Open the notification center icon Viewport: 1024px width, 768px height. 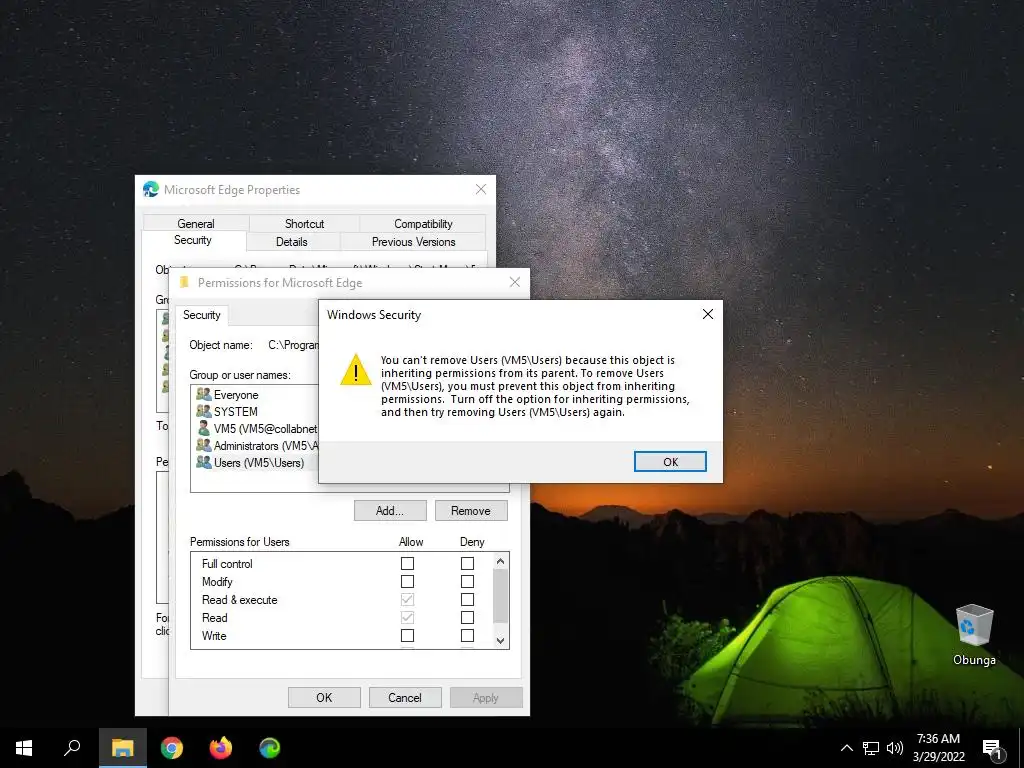point(992,750)
